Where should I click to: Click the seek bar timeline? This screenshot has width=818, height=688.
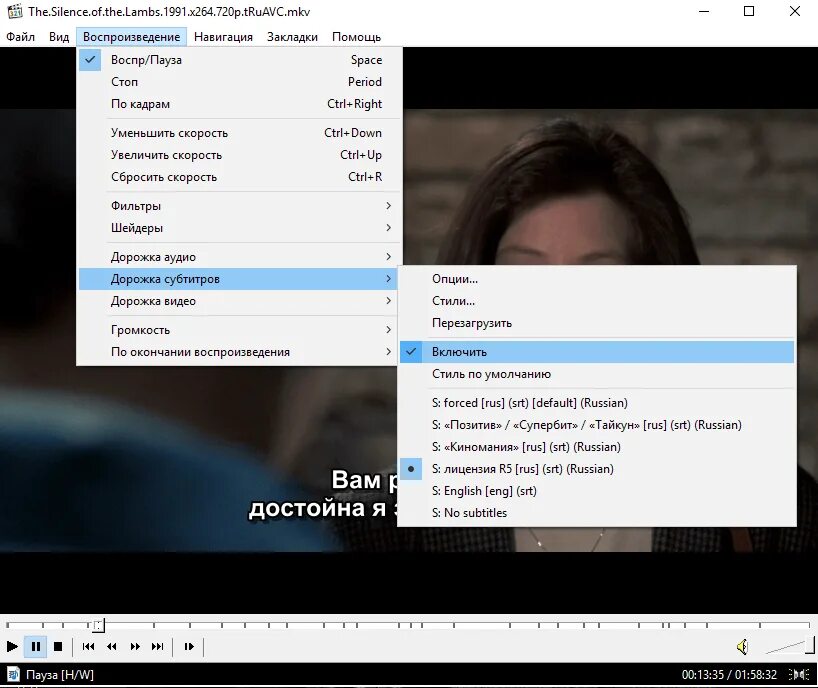(408, 624)
